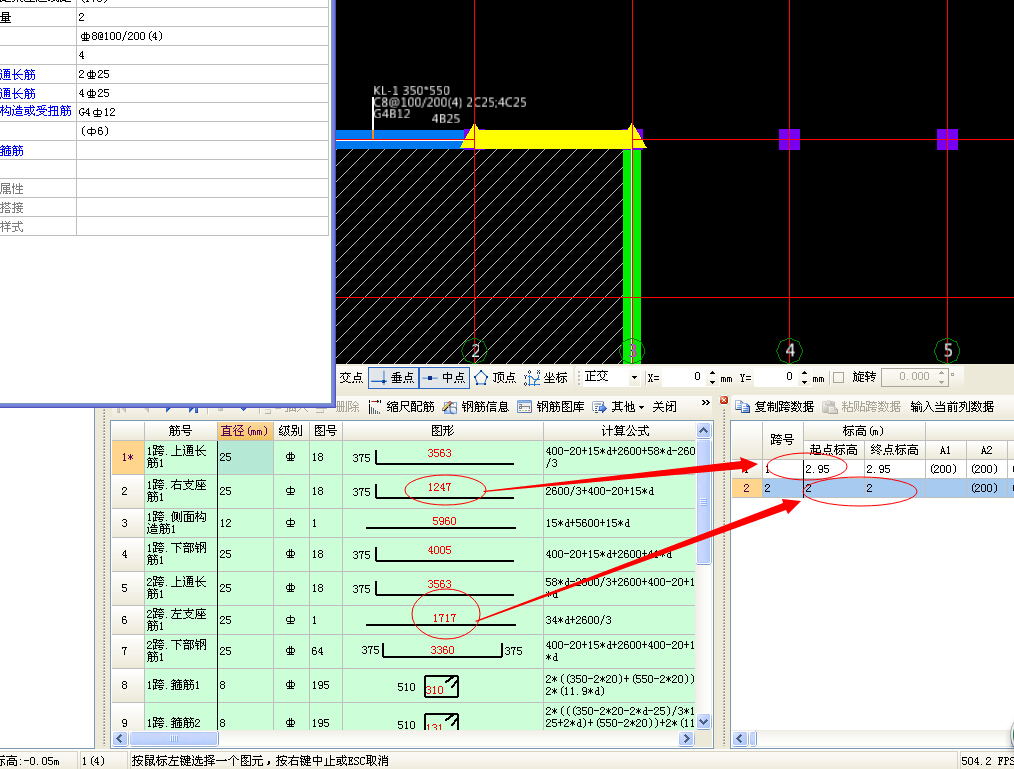The height and width of the screenshot is (769, 1014).
Task: Click the stirrup shape icon showing 310
Action: click(441, 686)
